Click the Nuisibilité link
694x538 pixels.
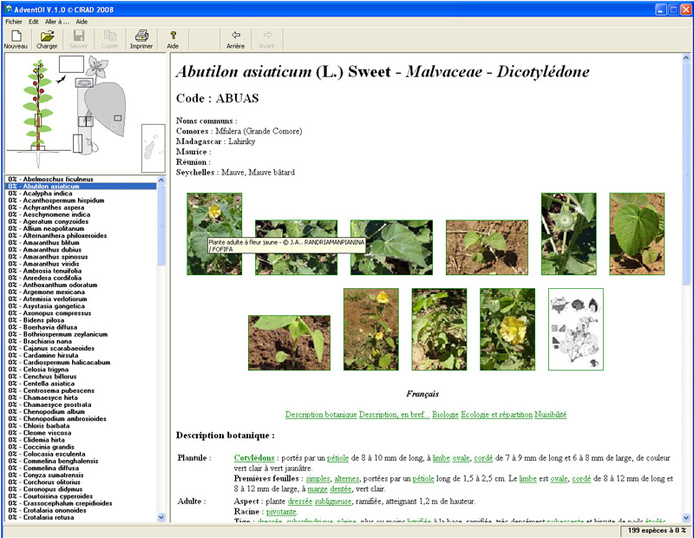click(x=552, y=414)
